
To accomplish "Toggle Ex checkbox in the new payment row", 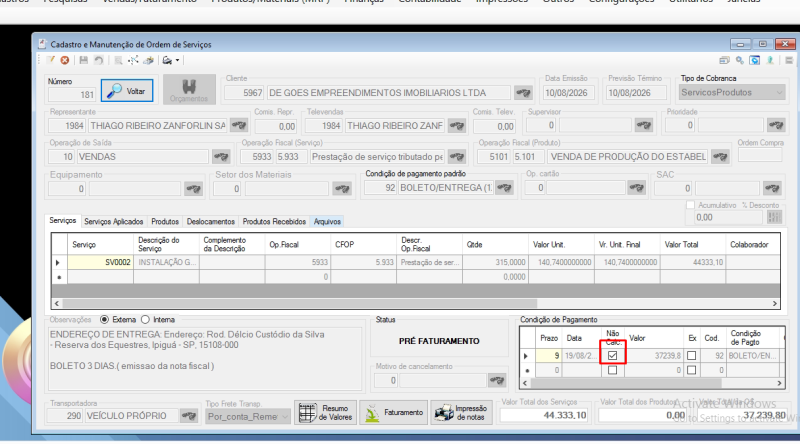I will (x=691, y=370).
